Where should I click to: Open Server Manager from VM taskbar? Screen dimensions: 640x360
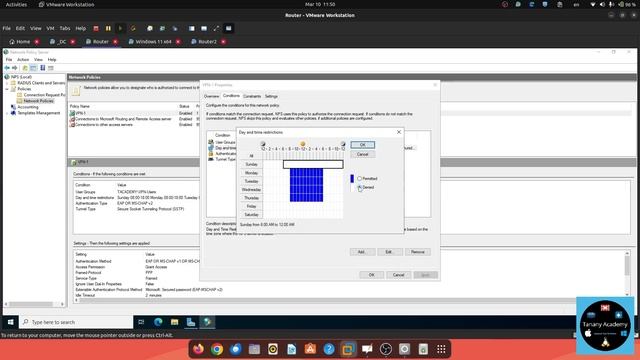pyautogui.click(x=191, y=322)
